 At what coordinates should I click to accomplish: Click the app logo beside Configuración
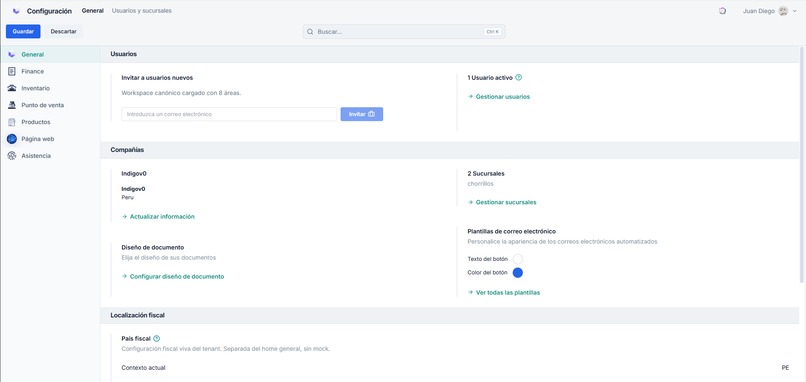point(16,11)
